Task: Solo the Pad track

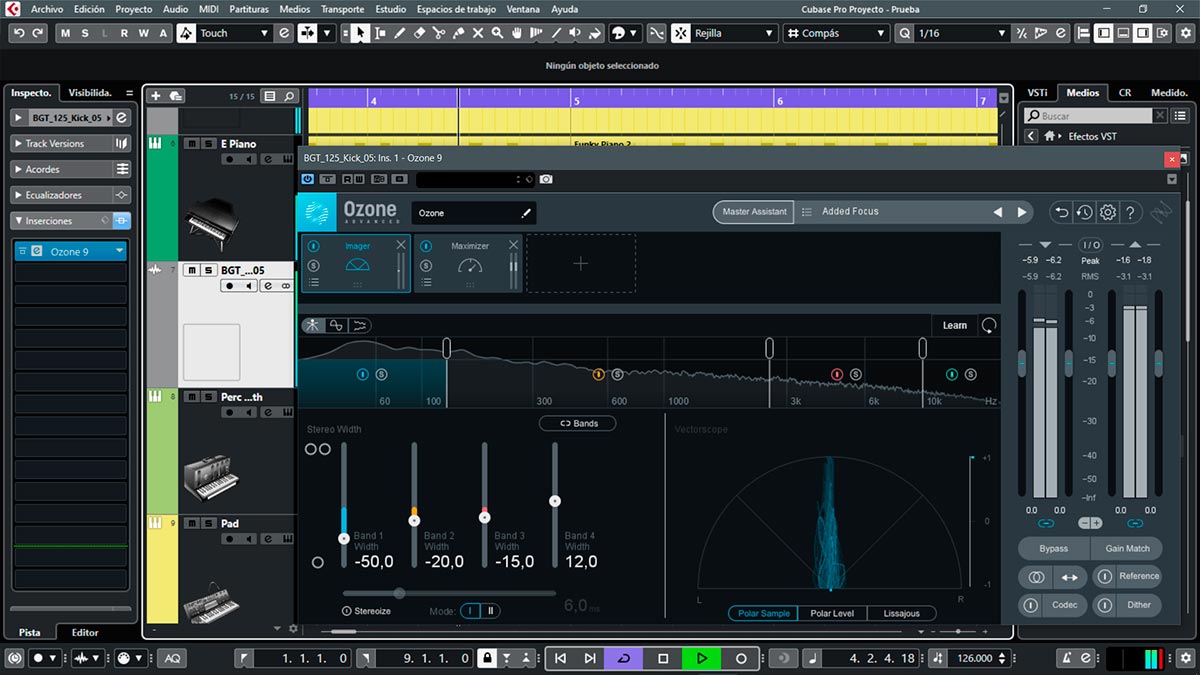Action: point(208,524)
